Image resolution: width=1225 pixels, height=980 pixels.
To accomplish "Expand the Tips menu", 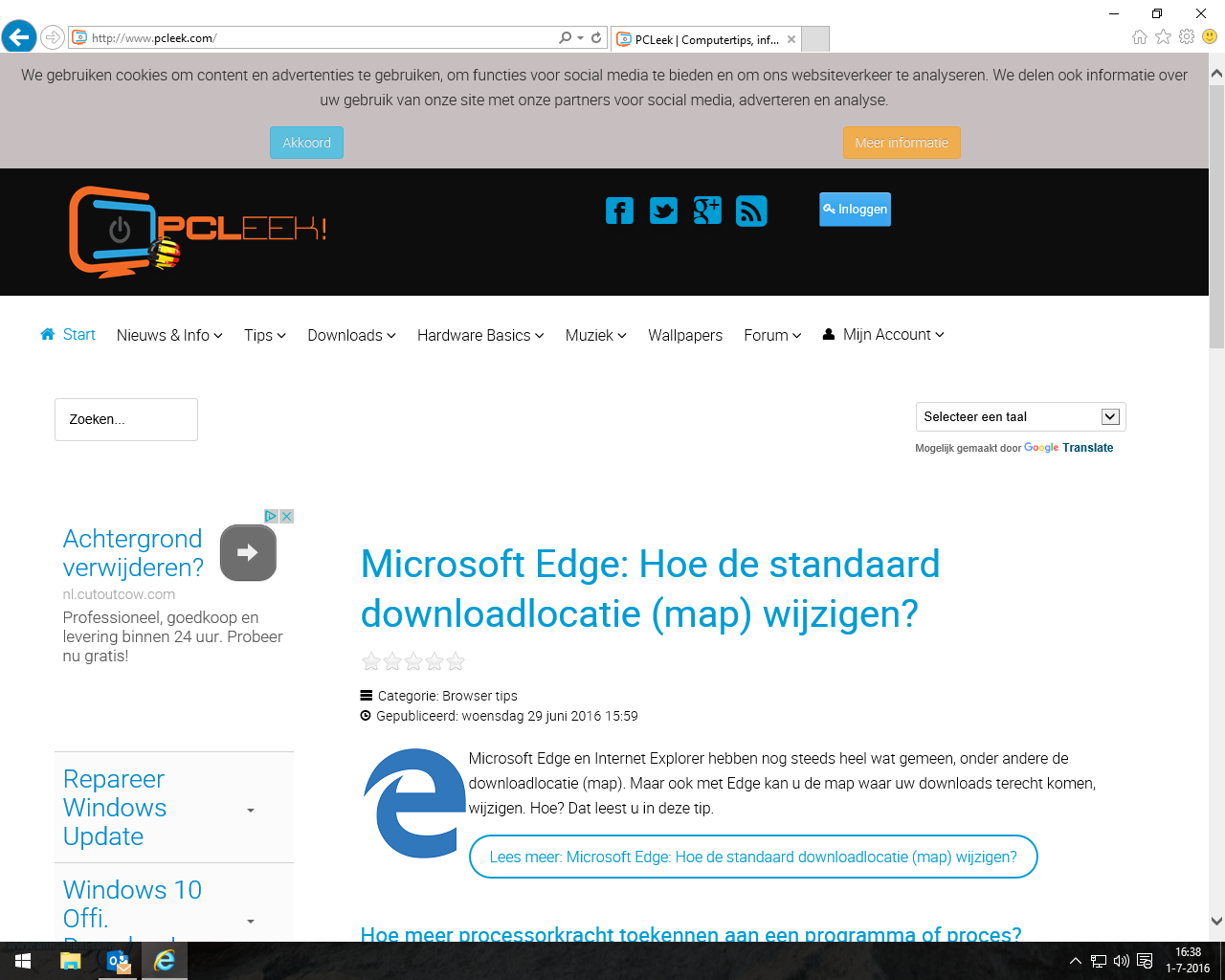I will (265, 335).
